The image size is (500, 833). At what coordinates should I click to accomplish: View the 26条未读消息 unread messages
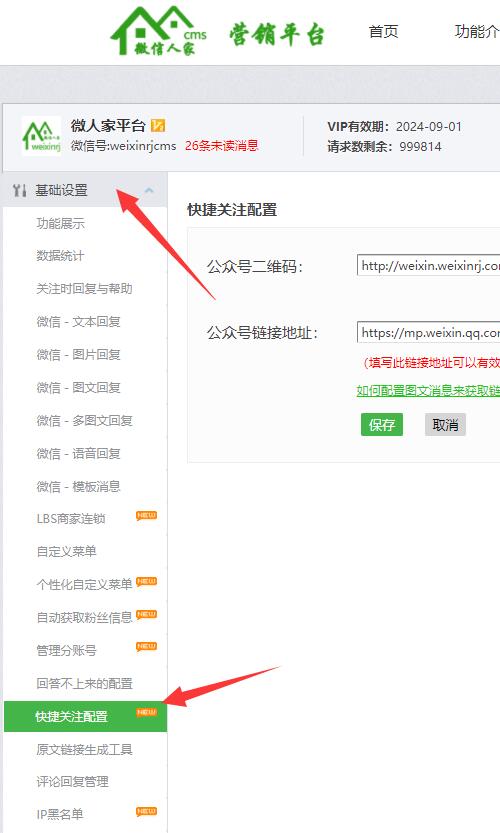coord(222,146)
